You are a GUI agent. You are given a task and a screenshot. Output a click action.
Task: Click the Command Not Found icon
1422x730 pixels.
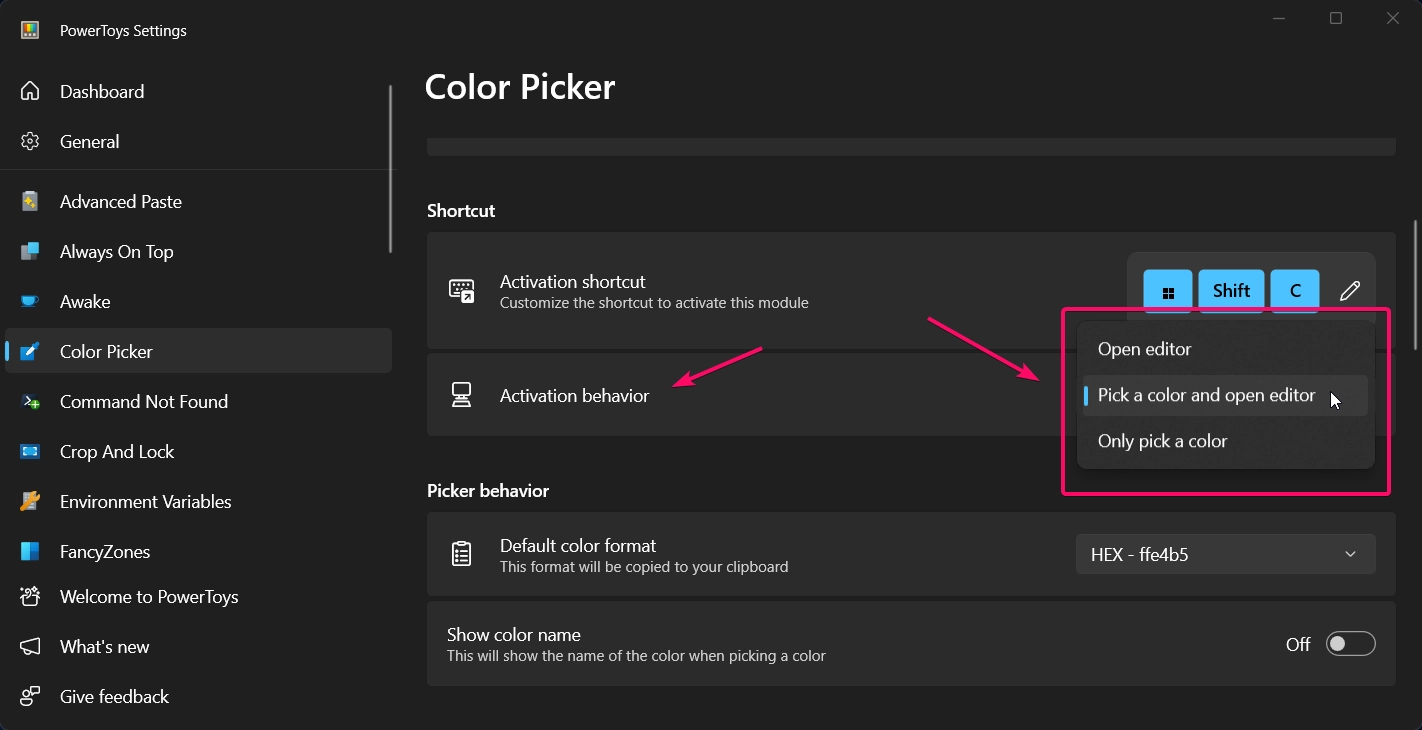[30, 401]
